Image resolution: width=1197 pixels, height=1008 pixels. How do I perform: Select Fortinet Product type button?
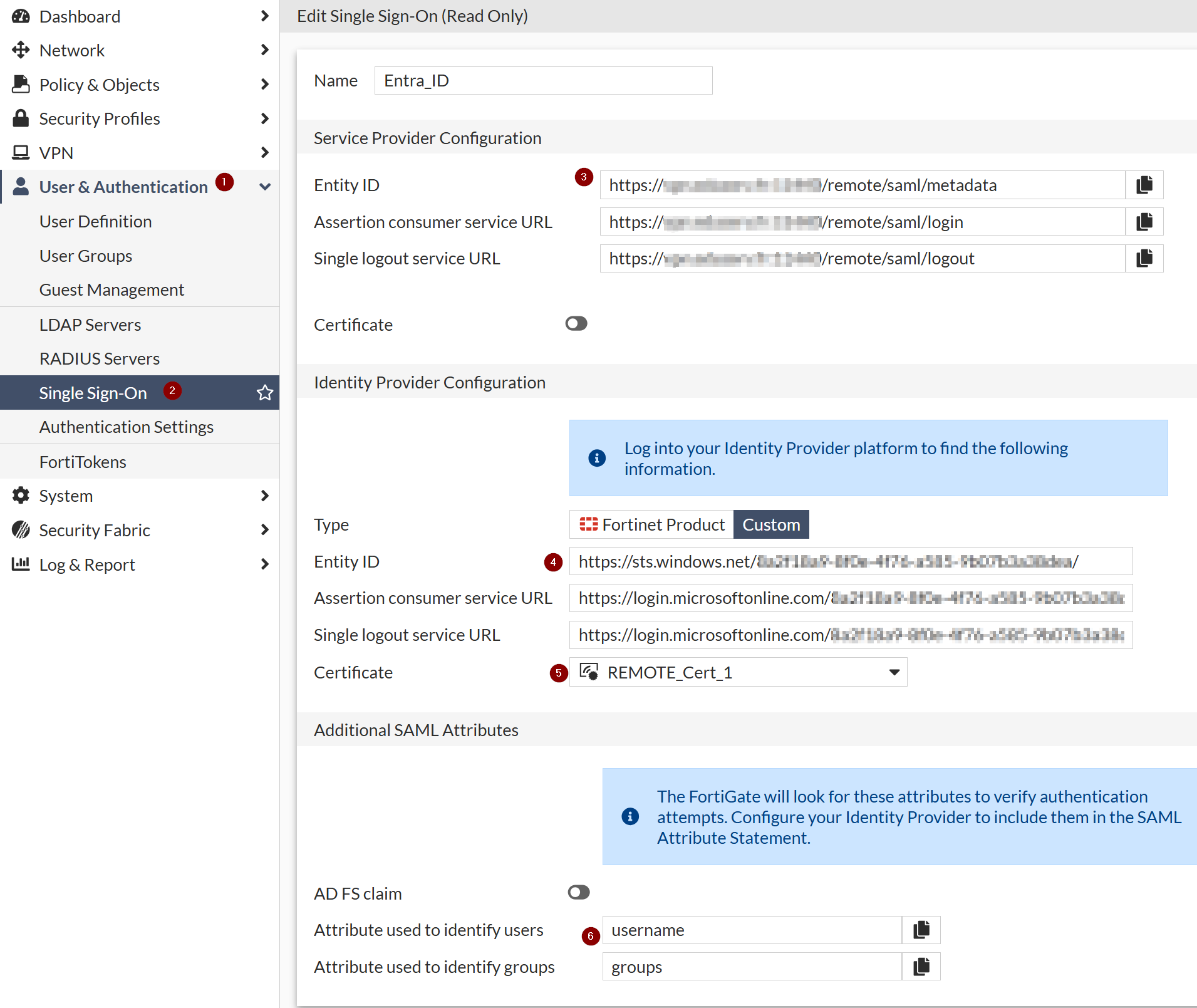click(651, 524)
